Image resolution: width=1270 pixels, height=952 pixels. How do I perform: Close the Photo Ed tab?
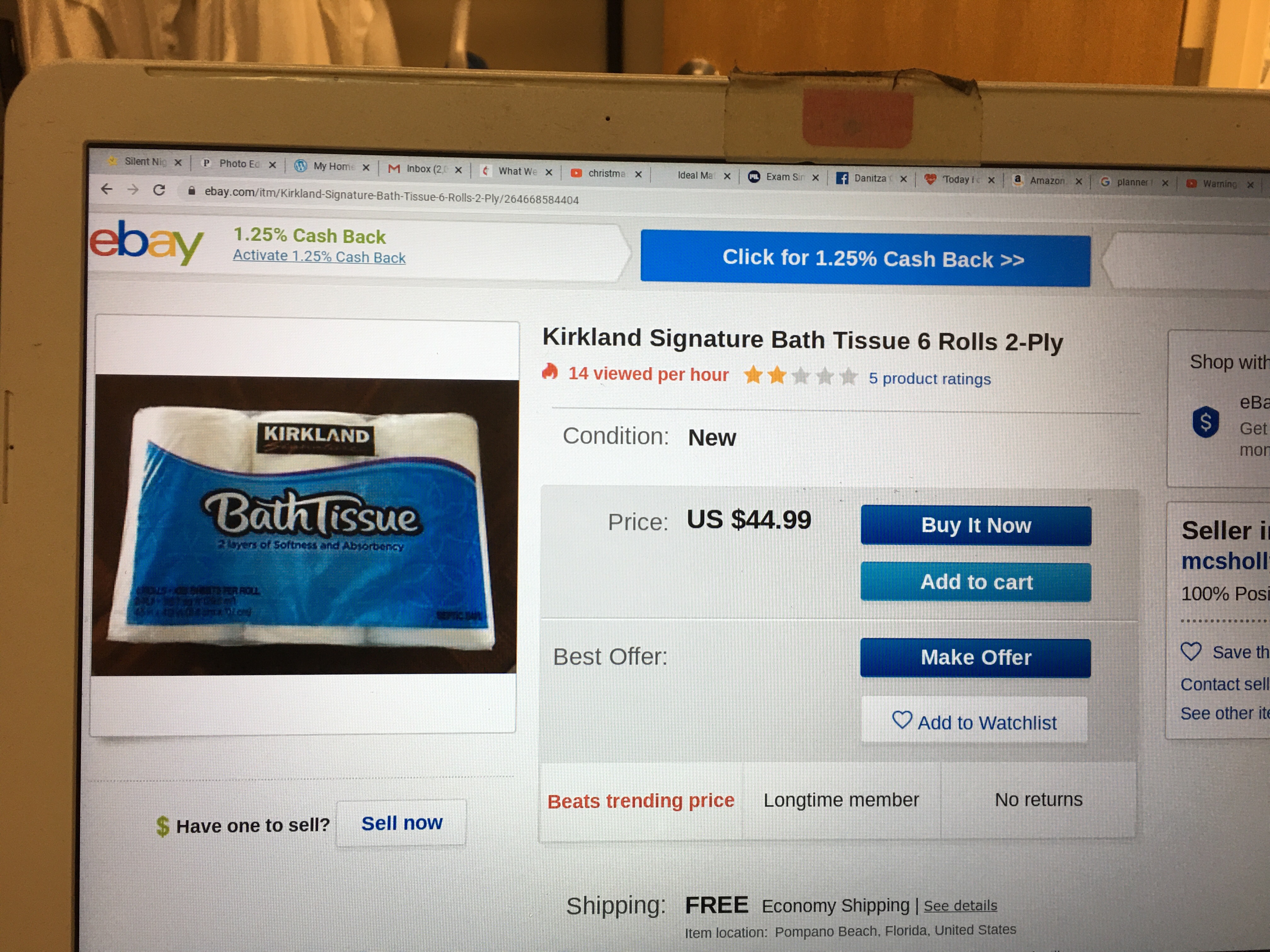(272, 165)
